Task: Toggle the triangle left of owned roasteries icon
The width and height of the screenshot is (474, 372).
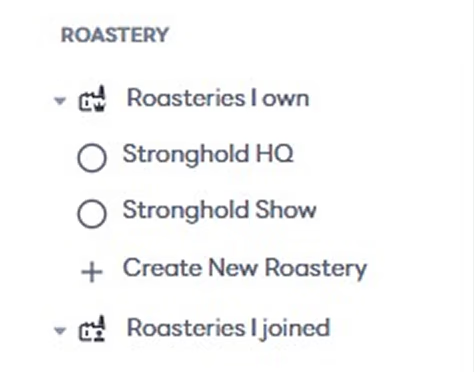Action: click(60, 100)
